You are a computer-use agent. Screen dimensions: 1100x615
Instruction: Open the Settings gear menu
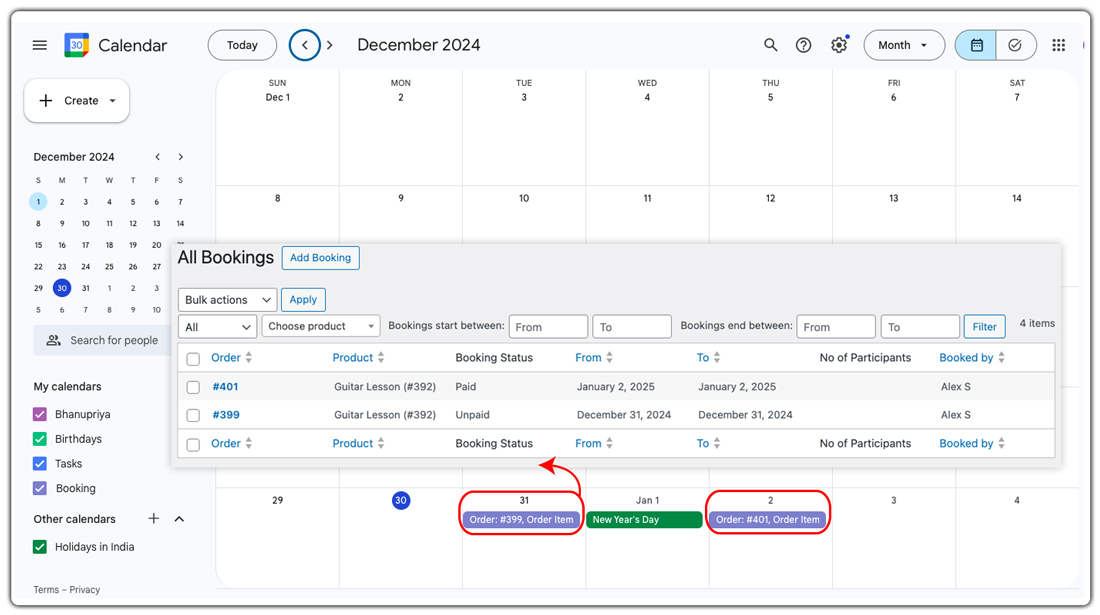(x=838, y=45)
